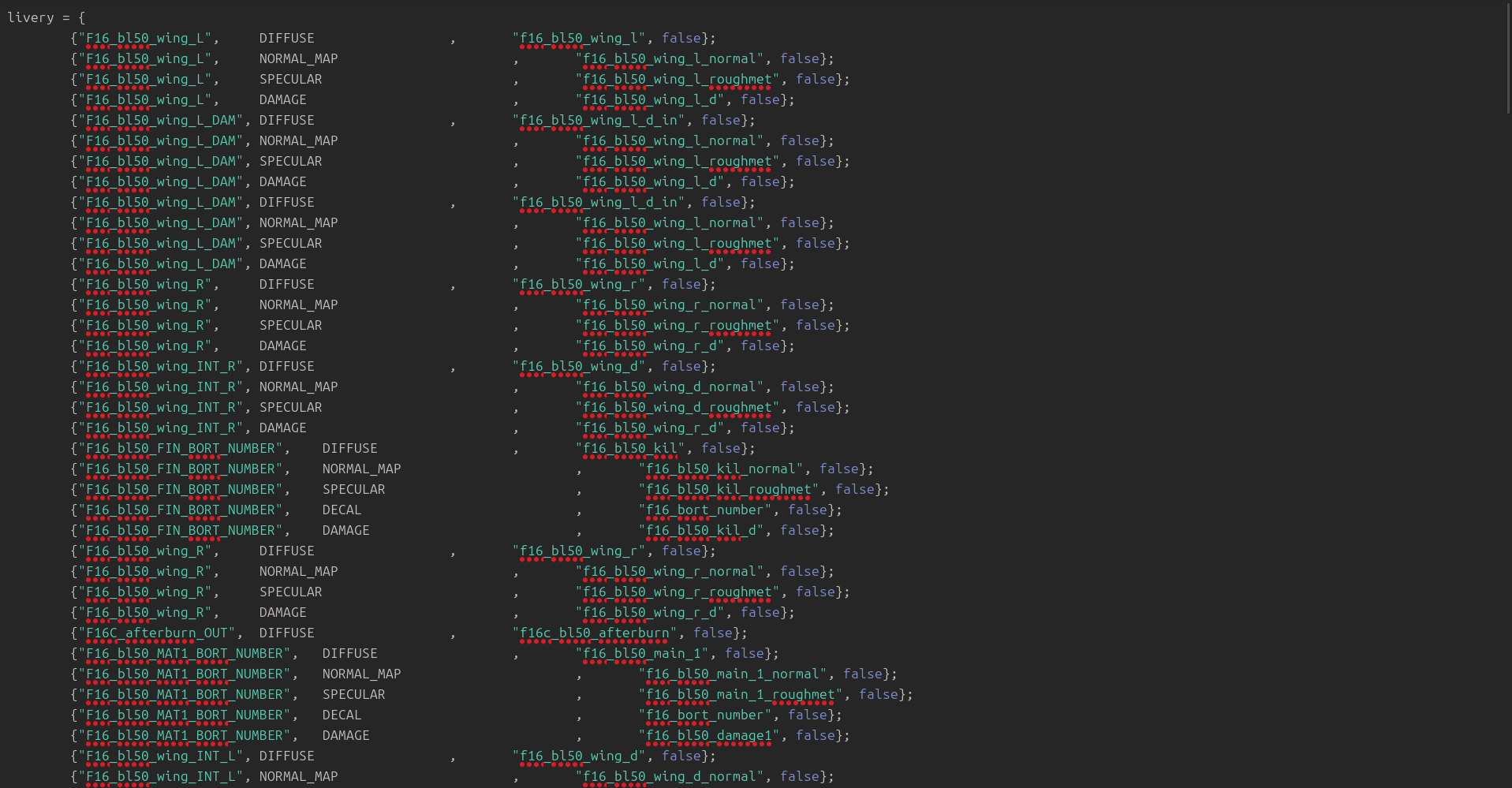This screenshot has height=788, width=1512.
Task: Click NORMAL_MAP keyword in the wing_INT_L row
Action: [299, 776]
